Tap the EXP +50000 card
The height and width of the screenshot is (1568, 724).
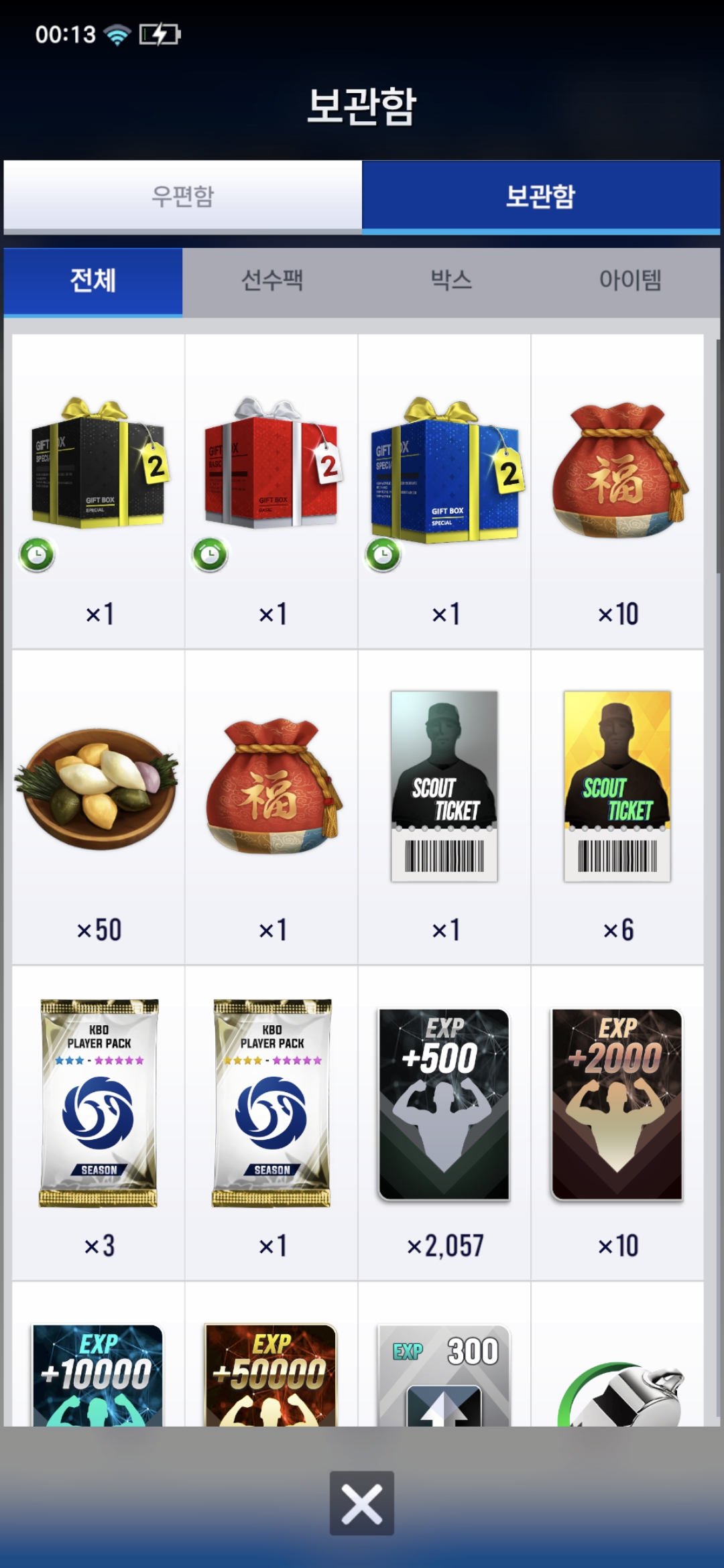coord(271,1374)
